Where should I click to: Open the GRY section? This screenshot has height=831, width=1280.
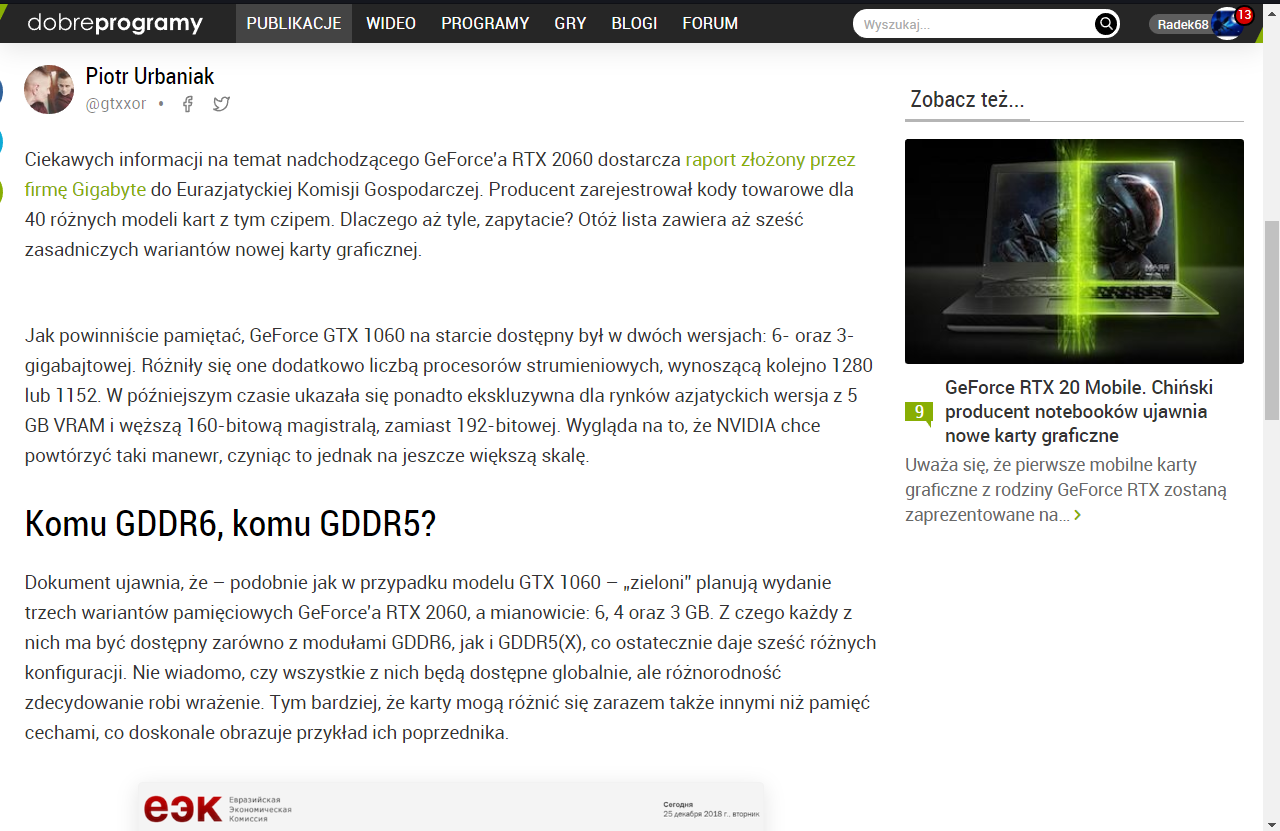point(570,23)
